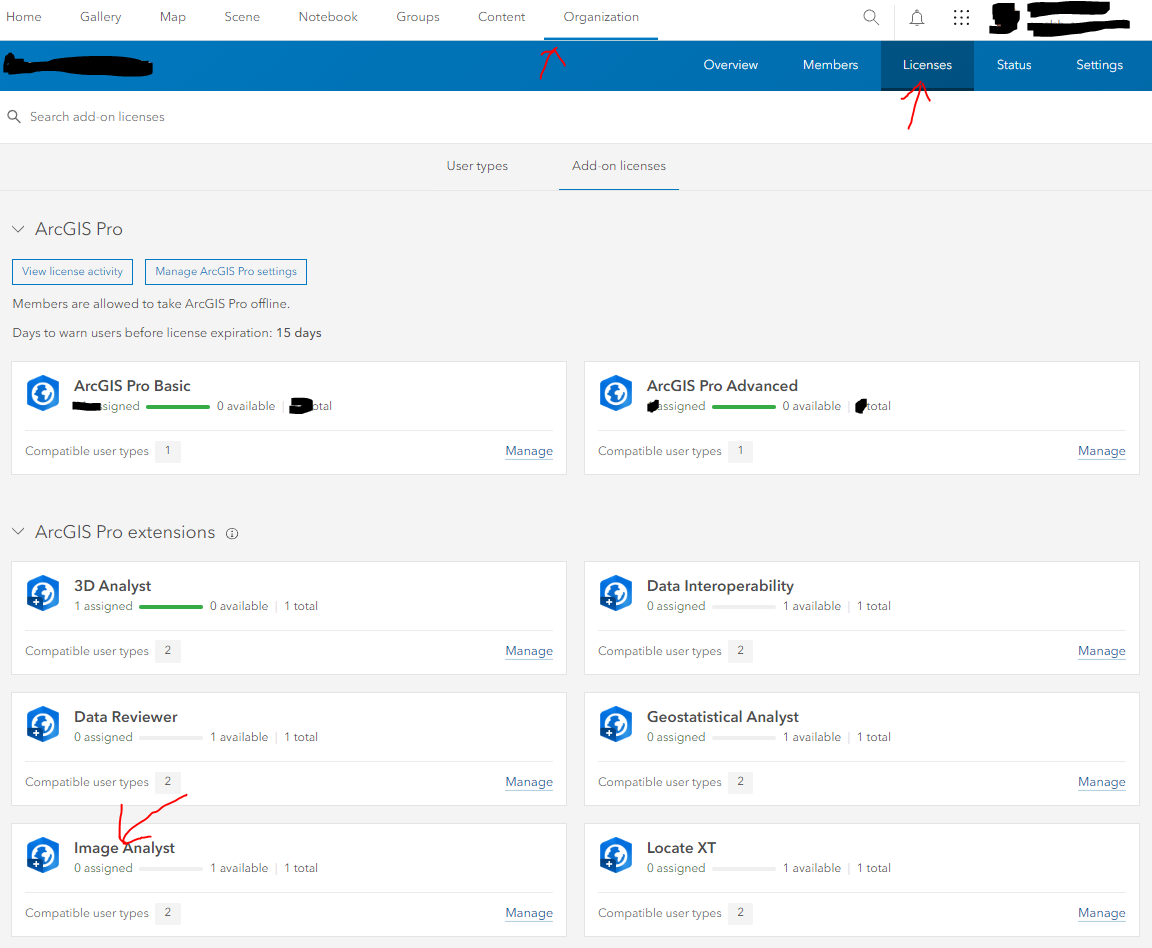1152x948 pixels.
Task: Click the Data Reviewer extension icon
Action: [x=42, y=724]
